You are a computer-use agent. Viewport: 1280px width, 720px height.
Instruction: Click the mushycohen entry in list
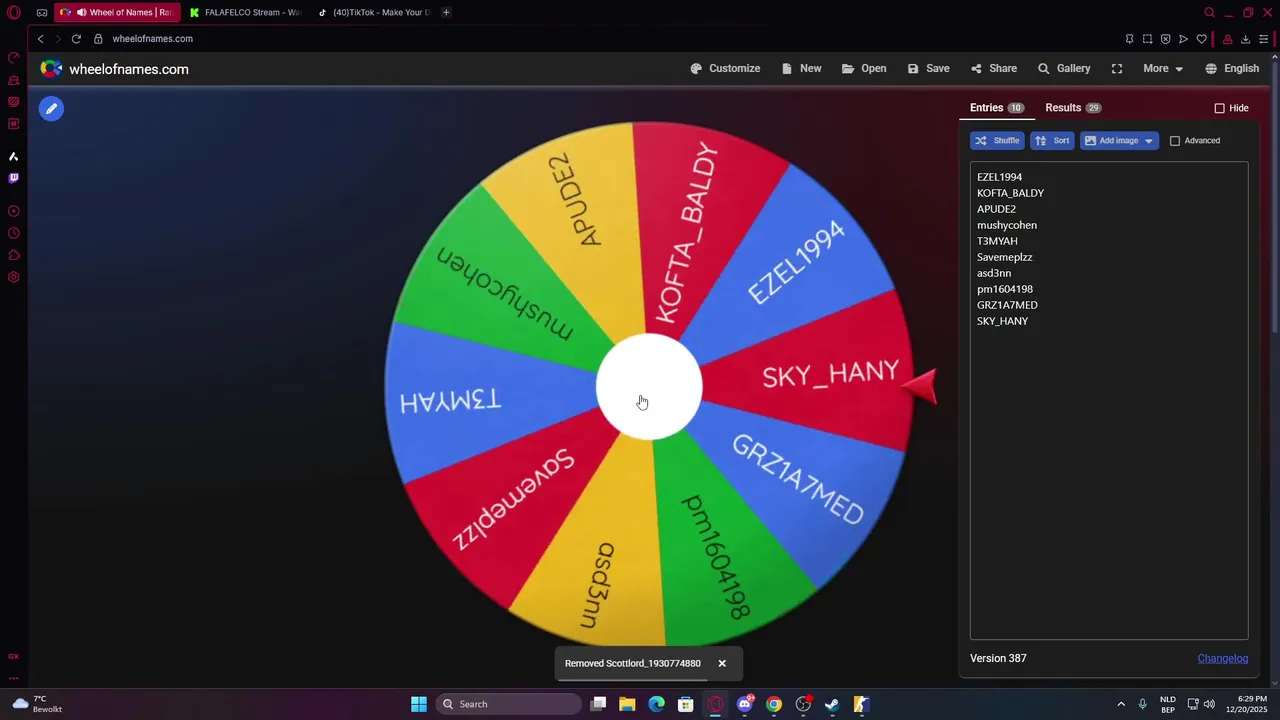1007,225
